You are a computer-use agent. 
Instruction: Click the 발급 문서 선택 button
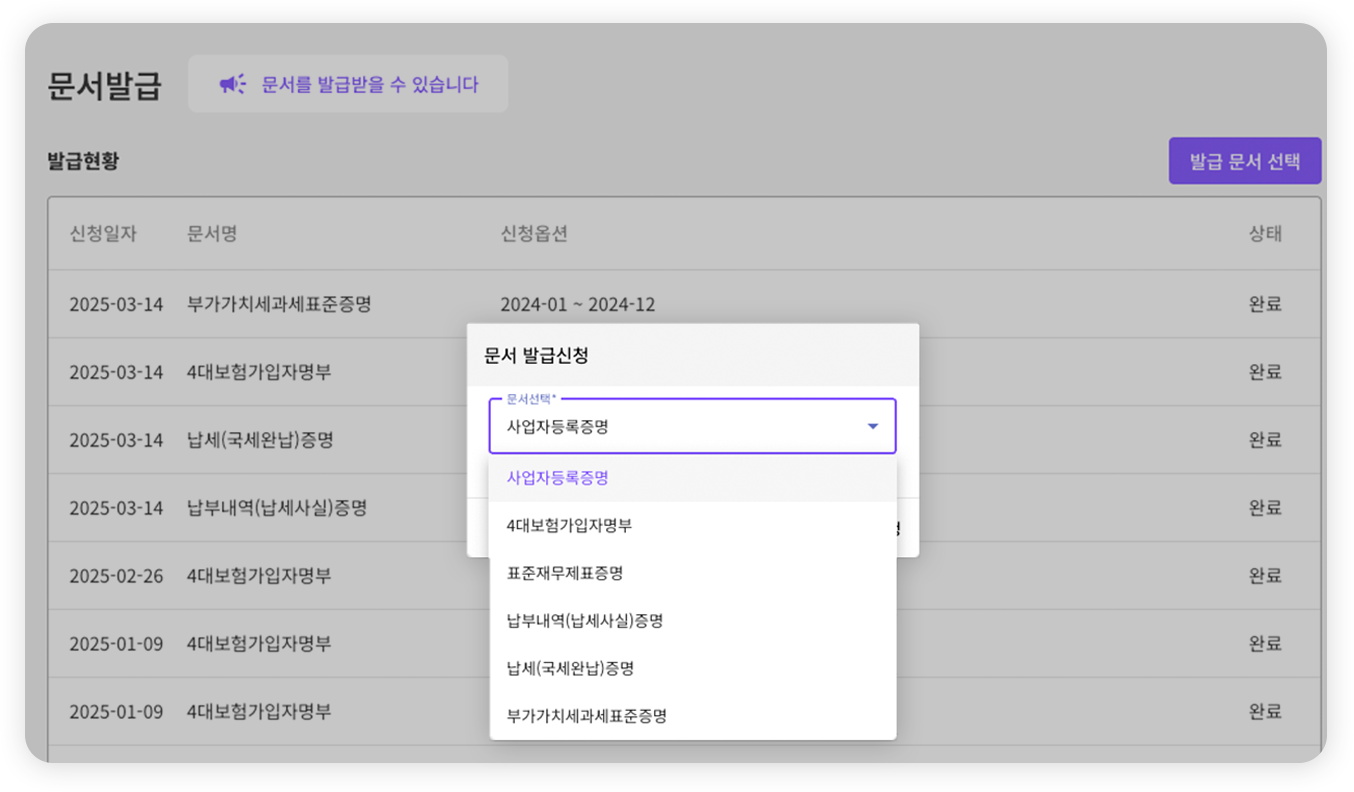pos(1245,161)
